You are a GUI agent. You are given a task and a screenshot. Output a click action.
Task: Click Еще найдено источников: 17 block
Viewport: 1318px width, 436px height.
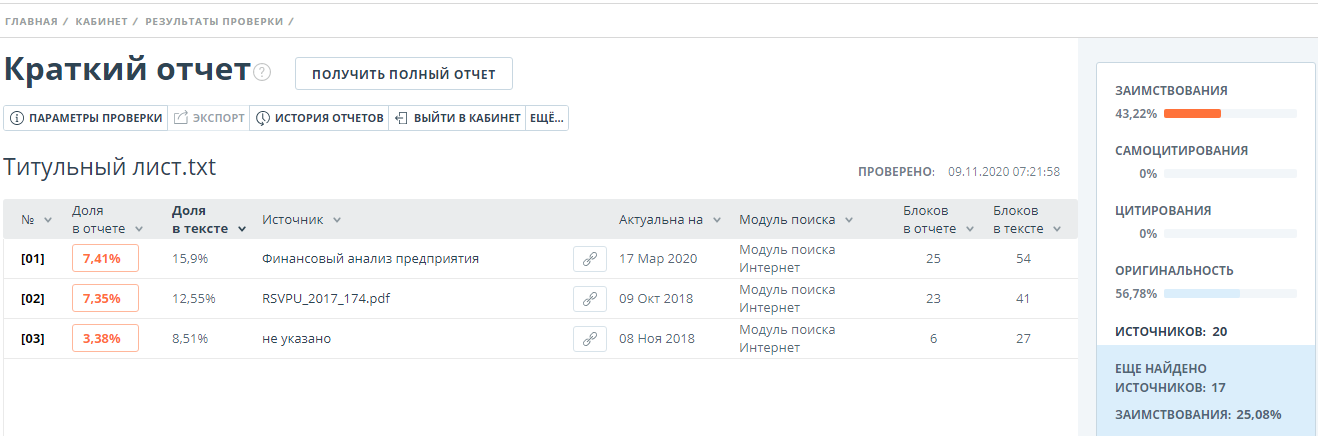(1206, 377)
